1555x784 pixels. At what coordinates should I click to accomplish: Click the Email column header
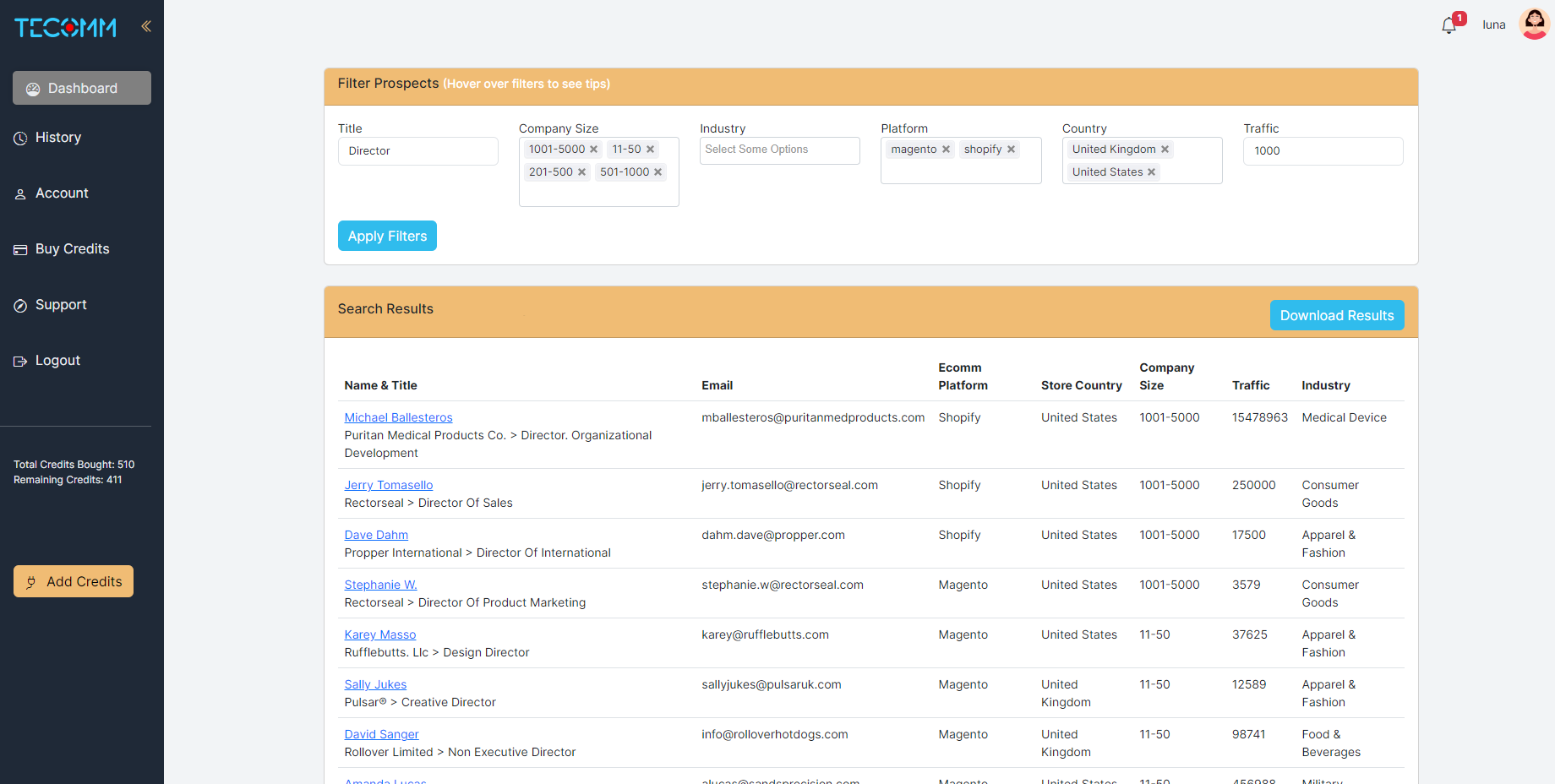[x=717, y=385]
